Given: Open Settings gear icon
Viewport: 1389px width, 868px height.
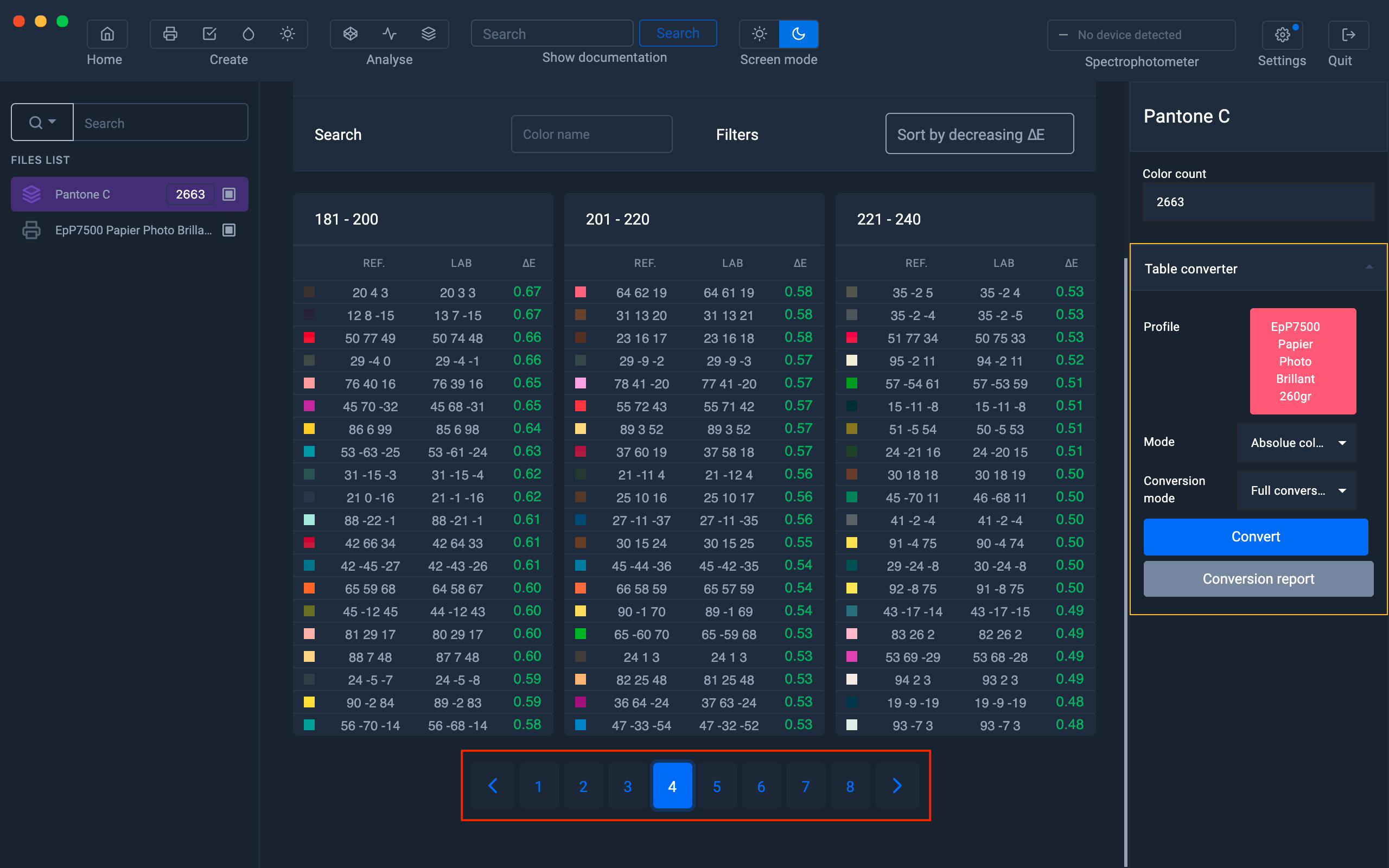Looking at the screenshot, I should [x=1282, y=35].
